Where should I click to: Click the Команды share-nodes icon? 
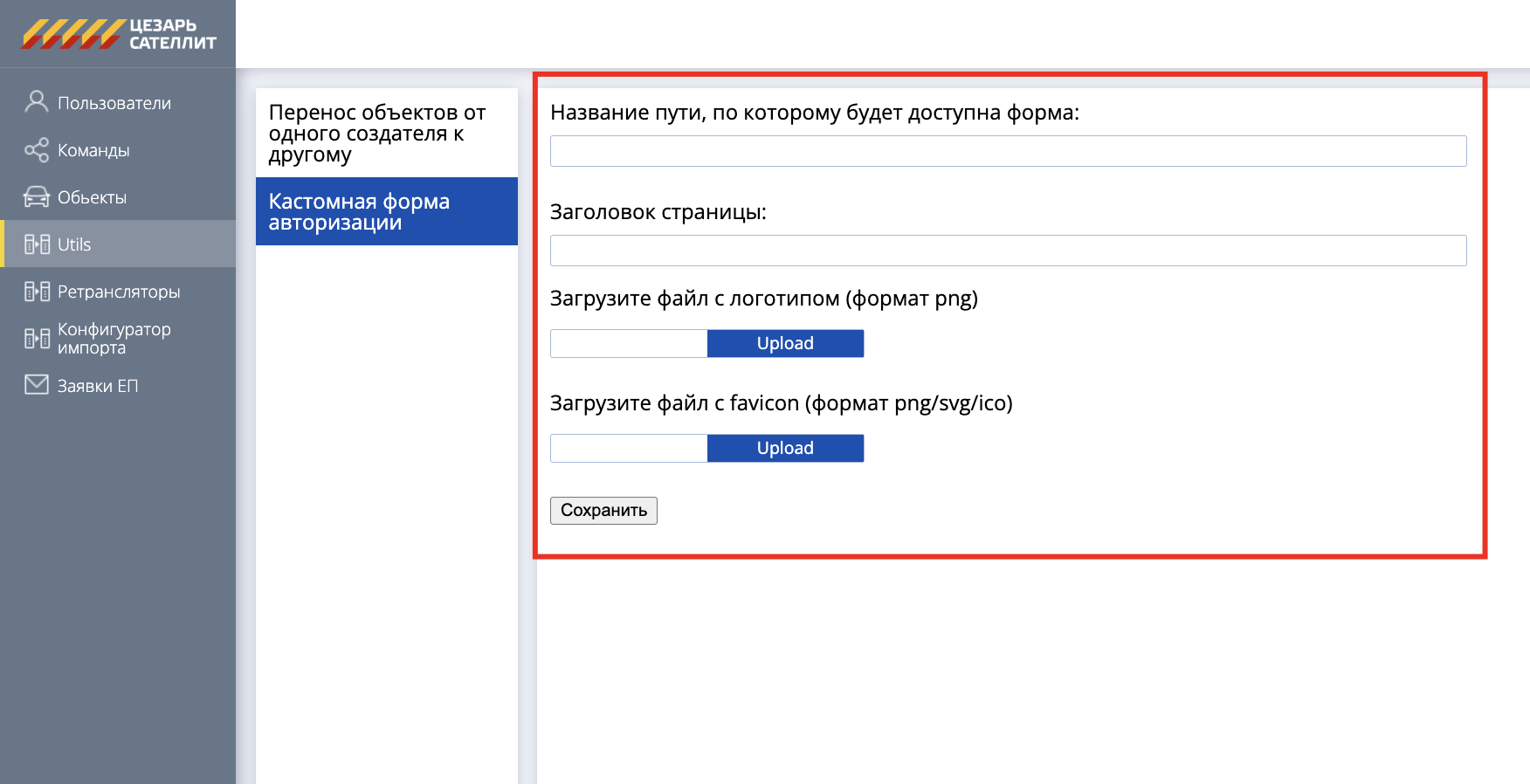coord(36,150)
